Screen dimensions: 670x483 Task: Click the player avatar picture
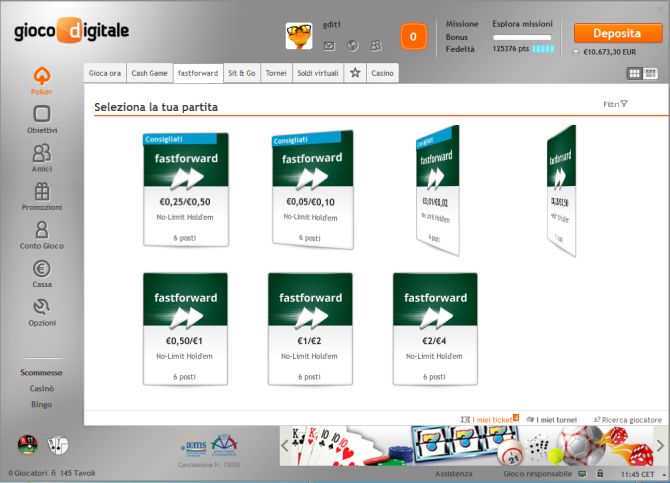pyautogui.click(x=299, y=36)
